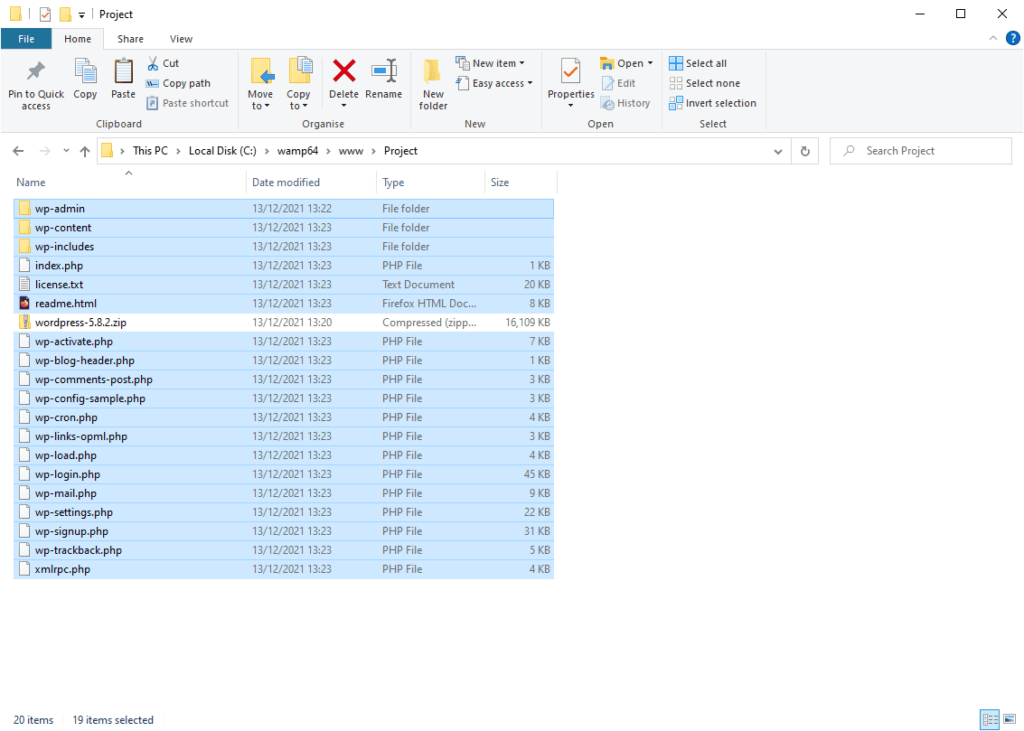Click the Search Project input field

[920, 150]
